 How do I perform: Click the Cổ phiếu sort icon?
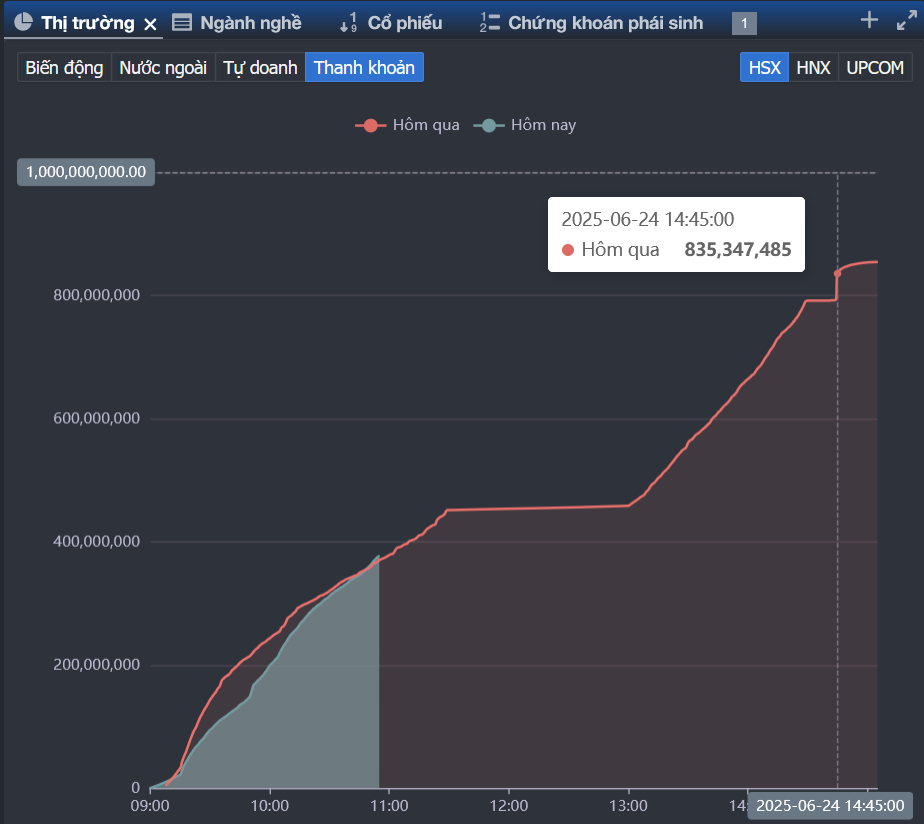tap(347, 22)
